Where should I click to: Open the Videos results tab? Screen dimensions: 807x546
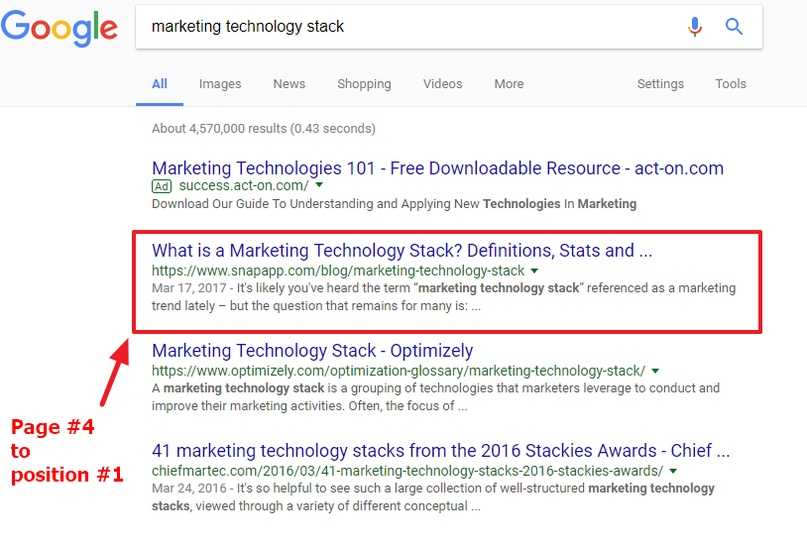[442, 84]
